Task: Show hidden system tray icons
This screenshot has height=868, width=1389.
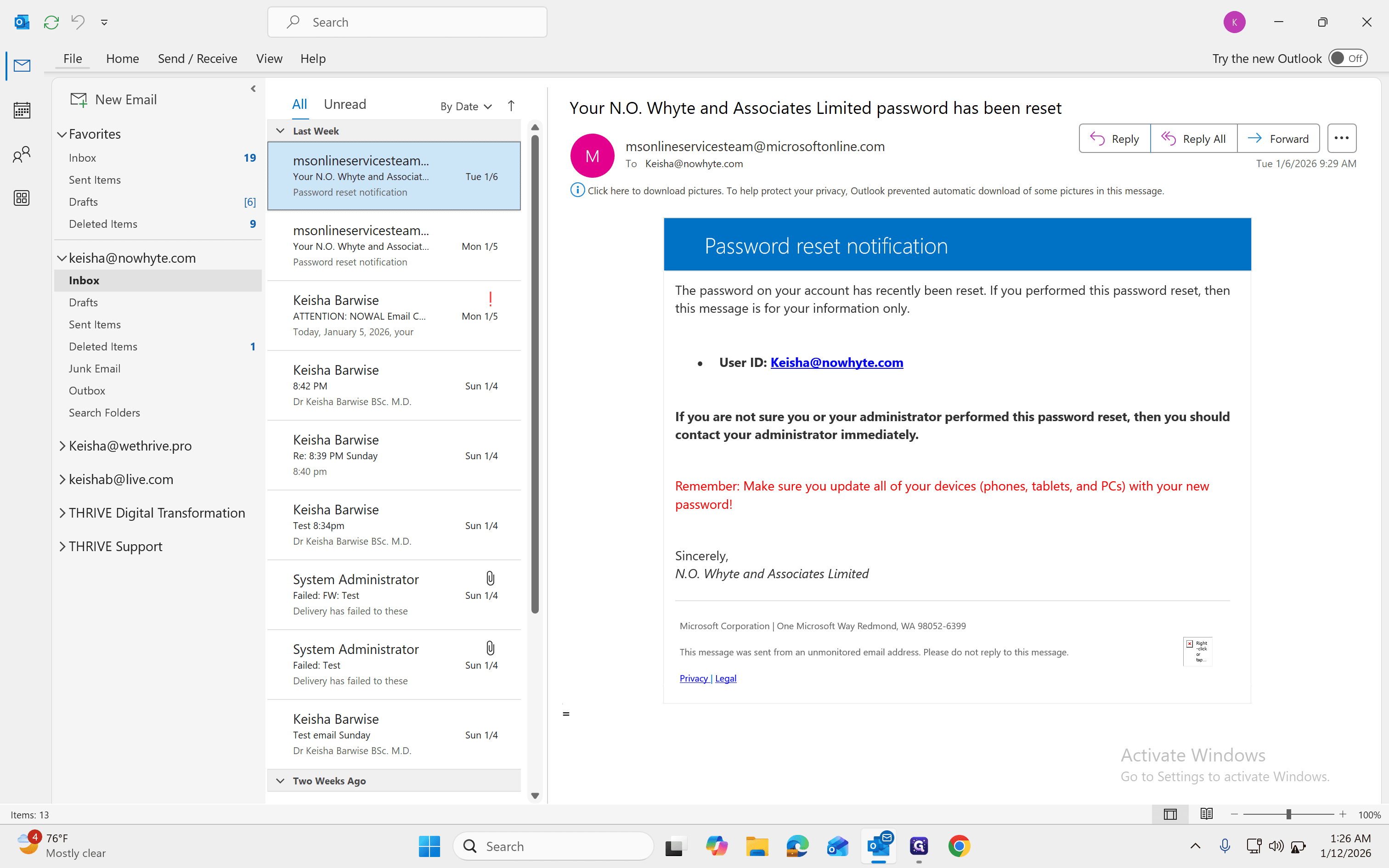Action: pyautogui.click(x=1196, y=846)
